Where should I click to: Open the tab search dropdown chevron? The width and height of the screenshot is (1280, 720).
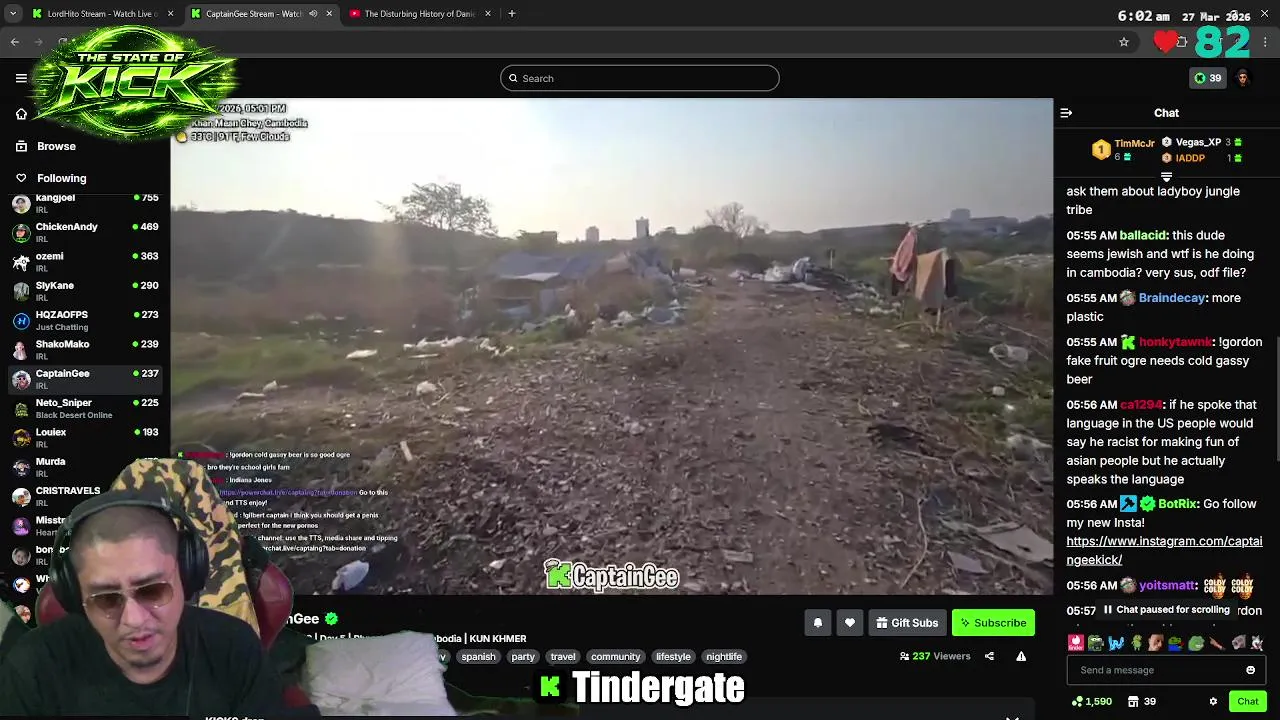(13, 14)
